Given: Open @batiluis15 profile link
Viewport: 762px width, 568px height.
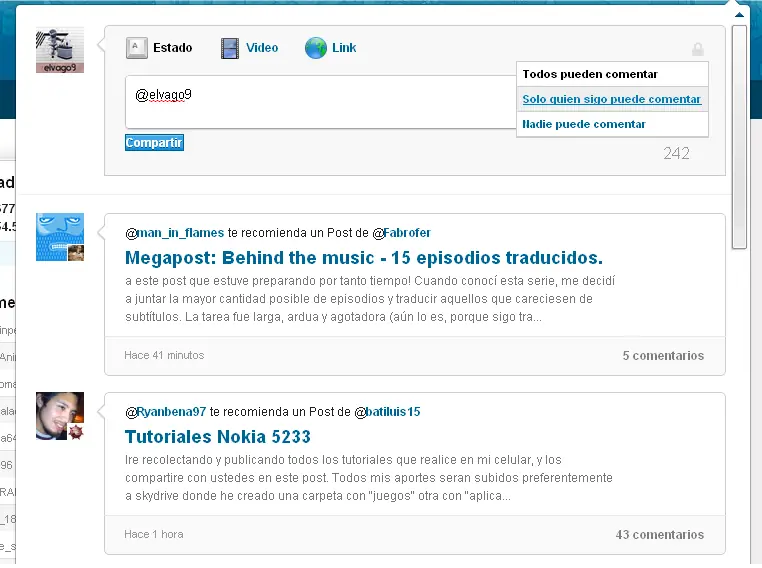Looking at the screenshot, I should click(387, 412).
